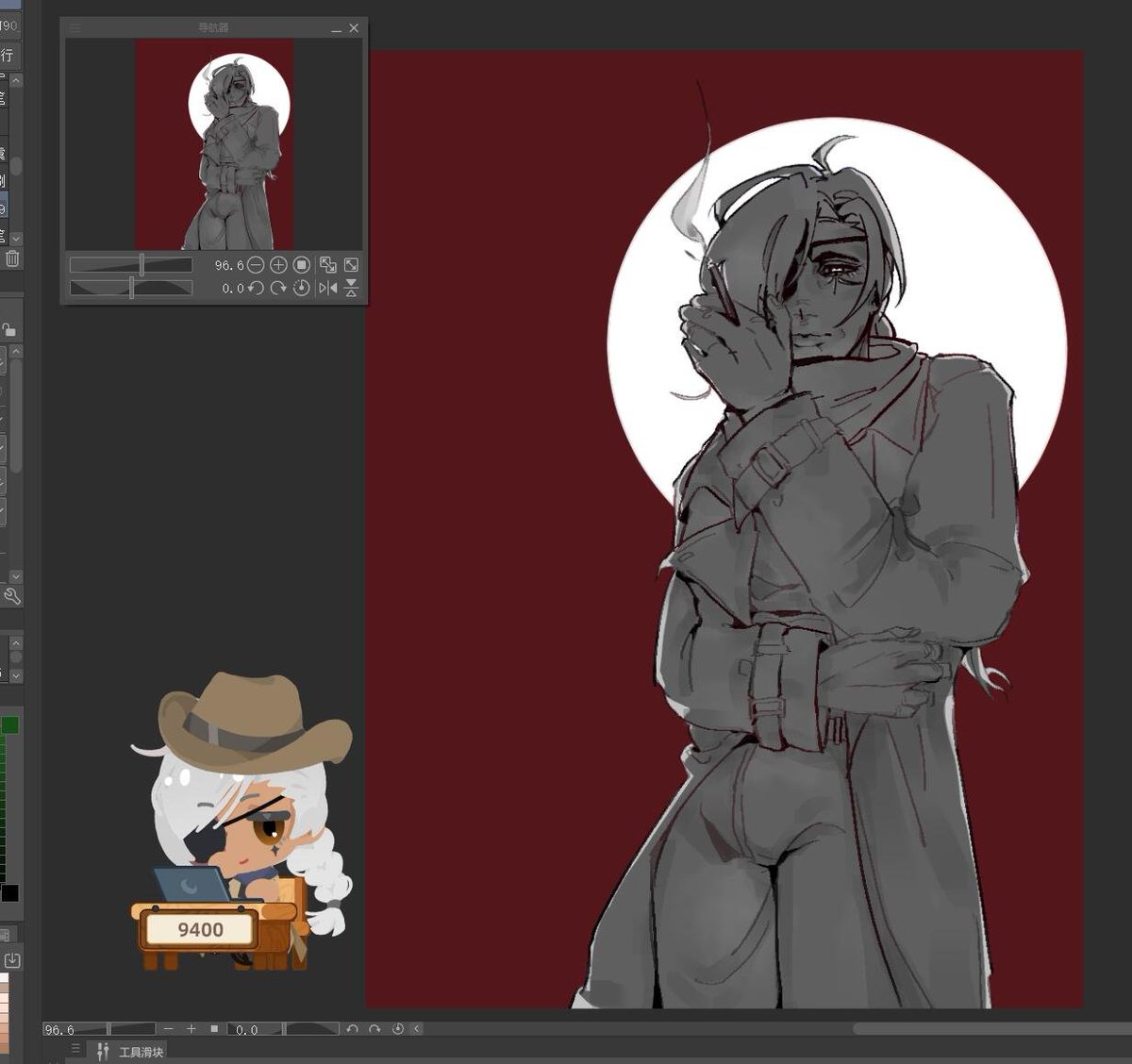
Task: Click the download arrow icon in left panel
Action: coord(12,960)
